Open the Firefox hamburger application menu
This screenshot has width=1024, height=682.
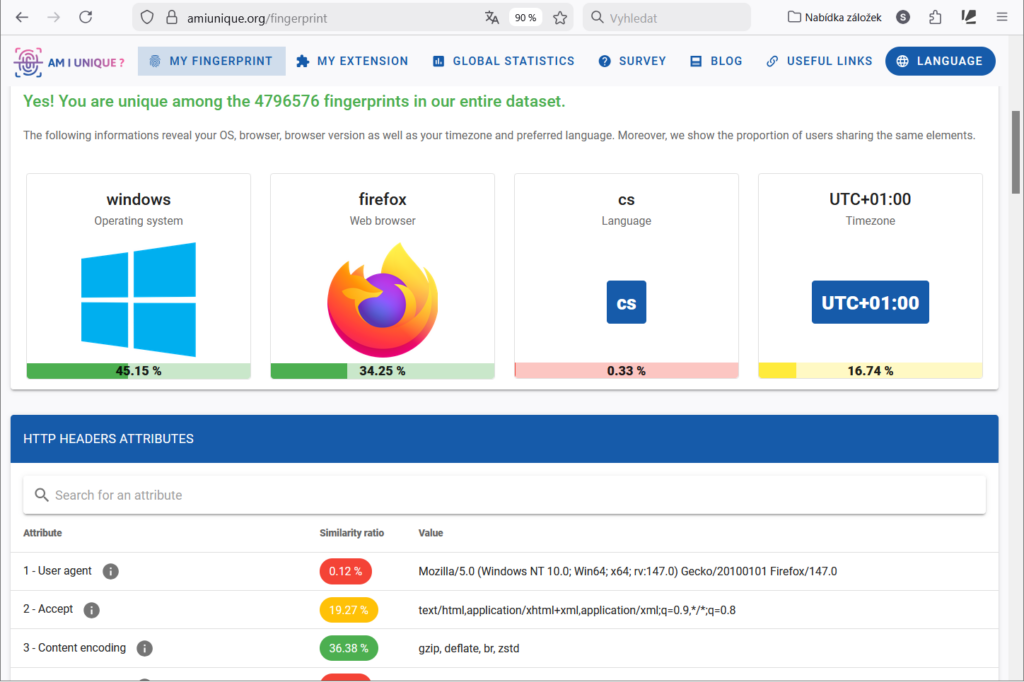1001,17
